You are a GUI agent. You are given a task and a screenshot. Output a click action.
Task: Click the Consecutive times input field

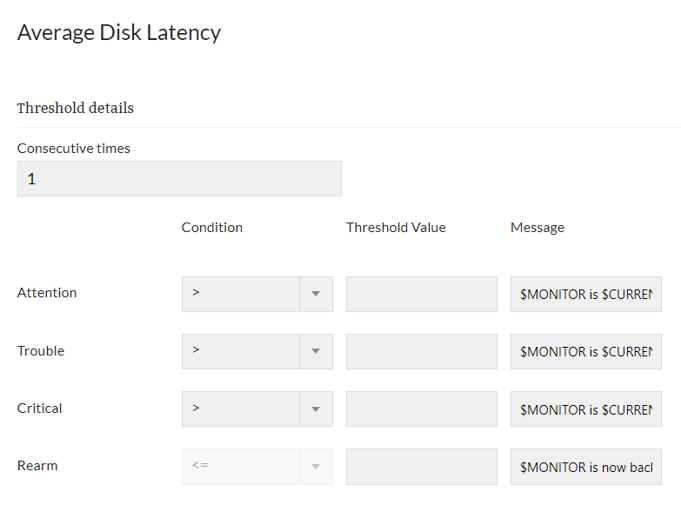coord(179,179)
